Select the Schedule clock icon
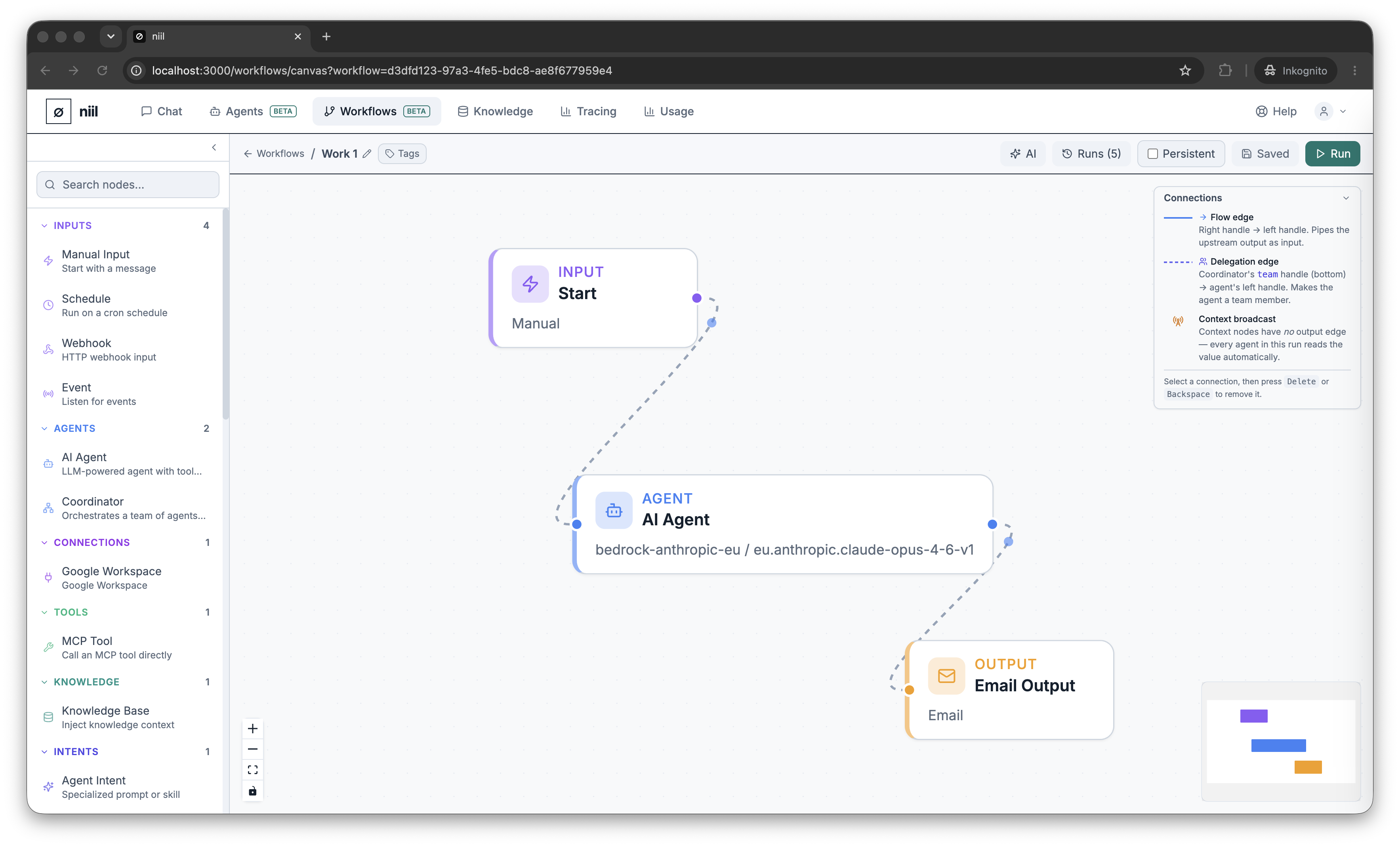Image resolution: width=1400 pixels, height=847 pixels. click(x=48, y=305)
